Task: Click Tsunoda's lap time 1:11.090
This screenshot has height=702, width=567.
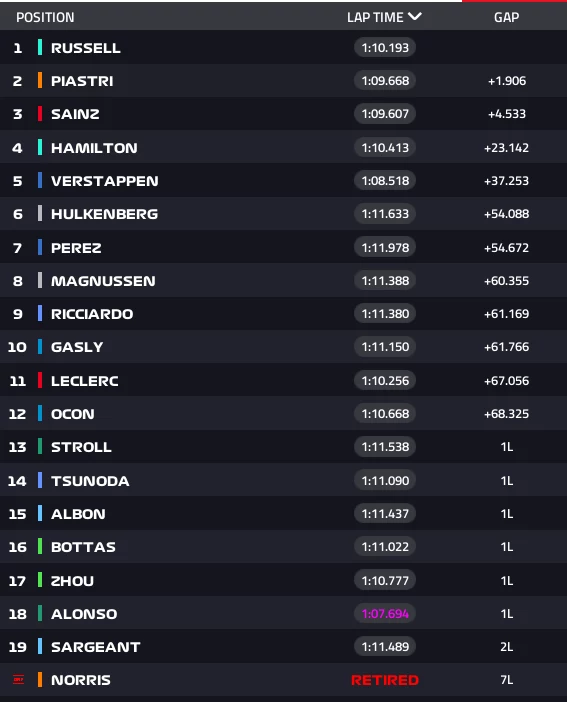Action: [x=385, y=480]
